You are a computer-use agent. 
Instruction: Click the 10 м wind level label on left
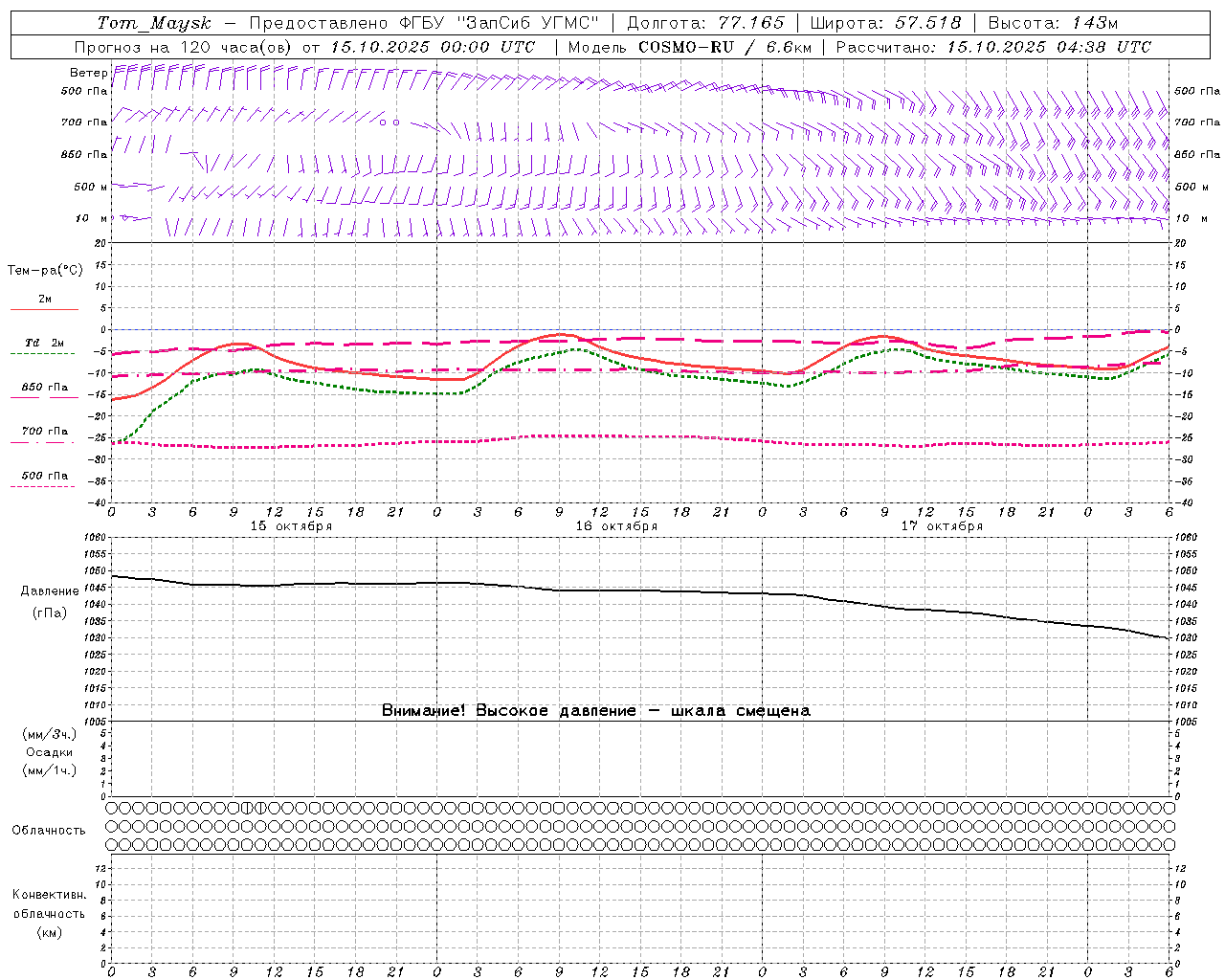click(x=91, y=218)
